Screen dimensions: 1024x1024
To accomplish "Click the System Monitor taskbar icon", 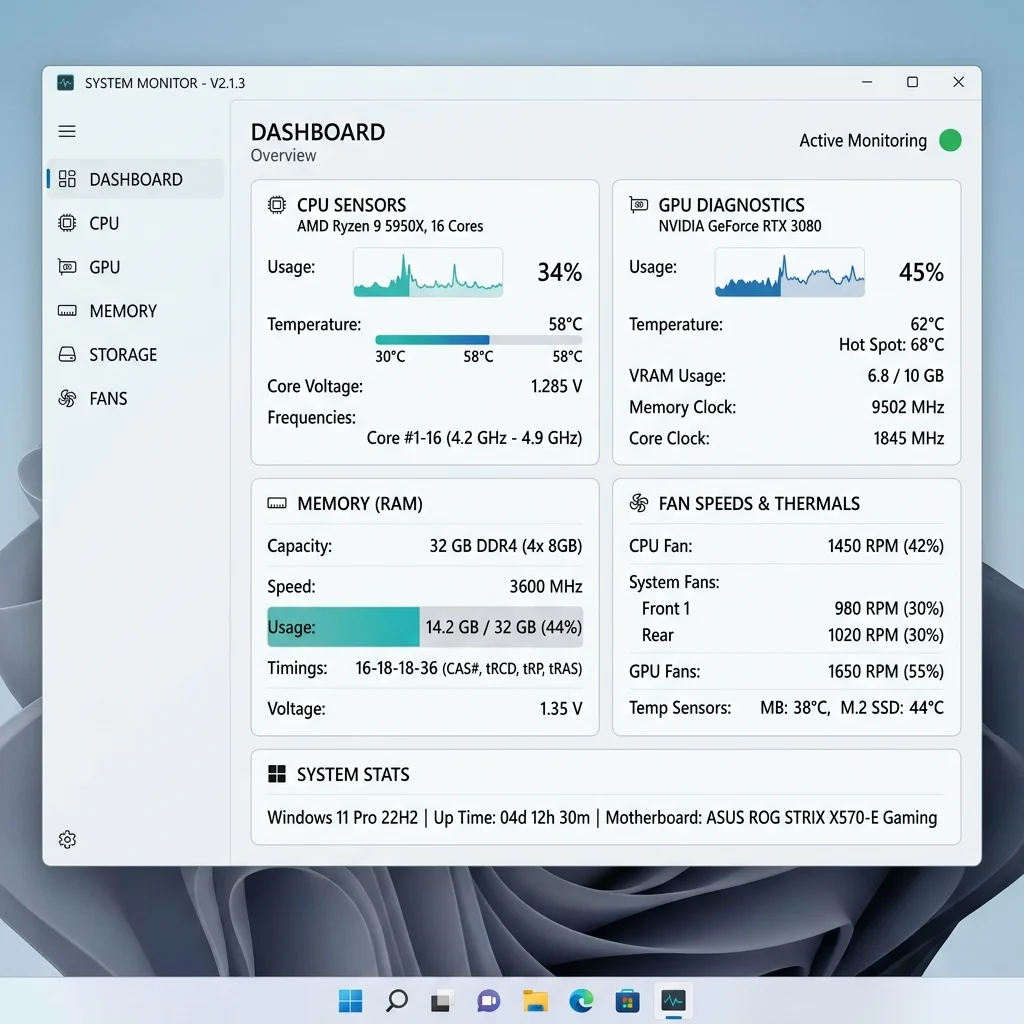I will 673,1000.
